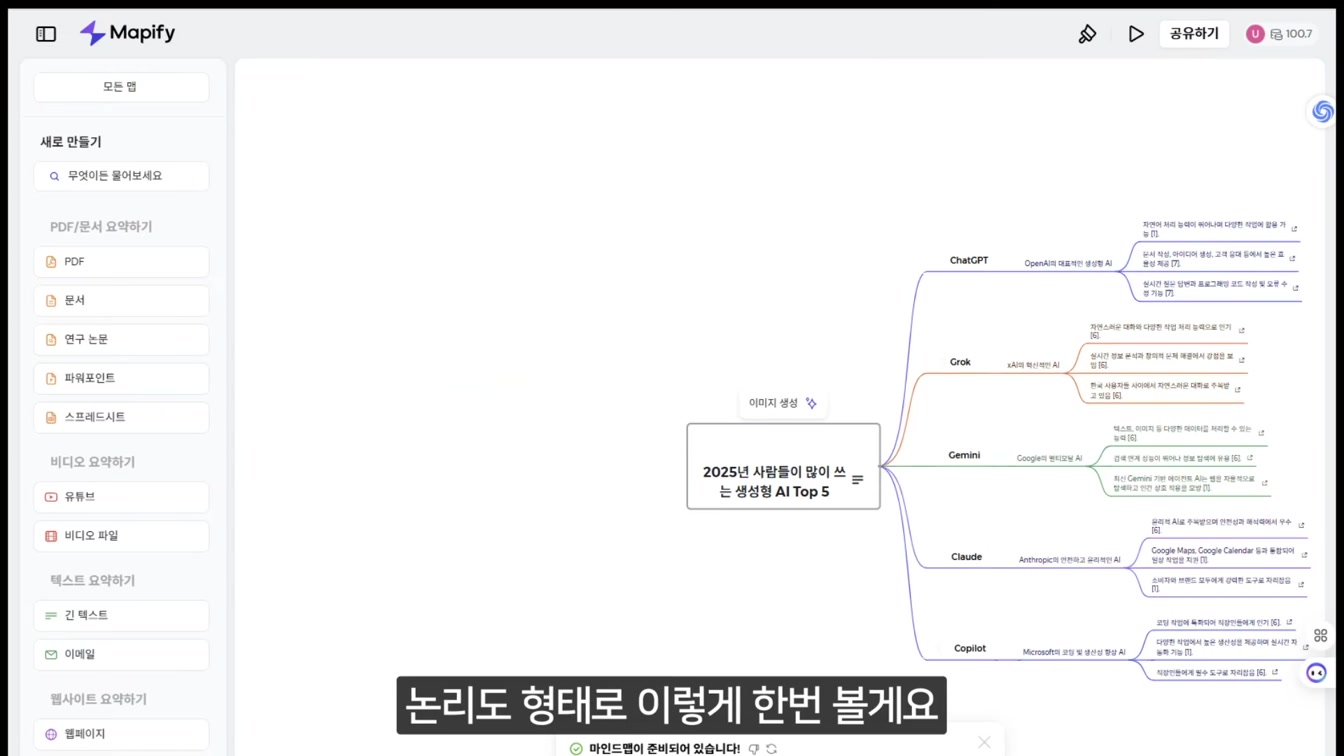Open source link of 'Google Maps, Google Calendar' node
This screenshot has height=756, width=1344.
[x=1304, y=555]
